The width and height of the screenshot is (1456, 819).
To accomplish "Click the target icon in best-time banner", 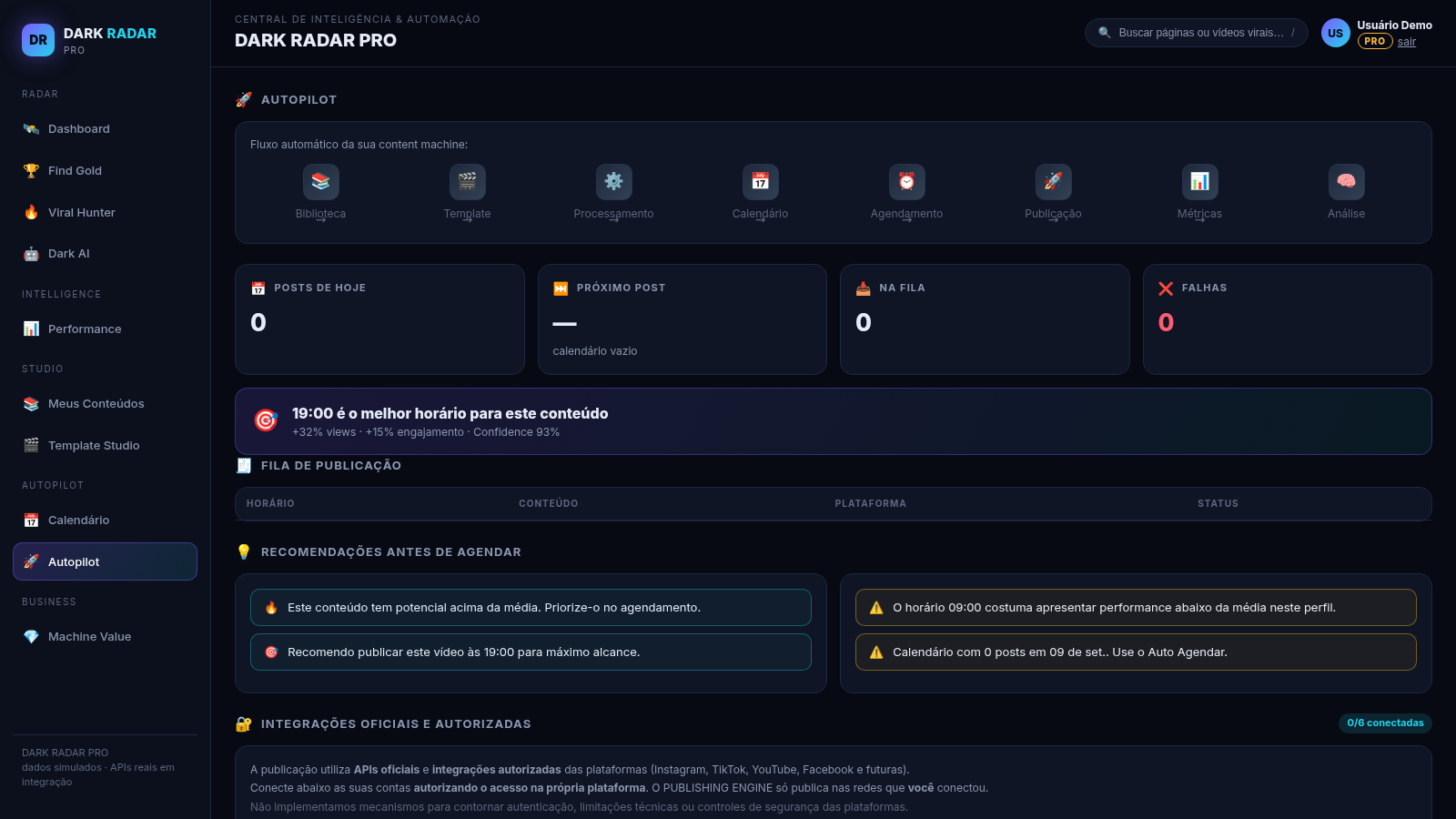I will pos(266,420).
